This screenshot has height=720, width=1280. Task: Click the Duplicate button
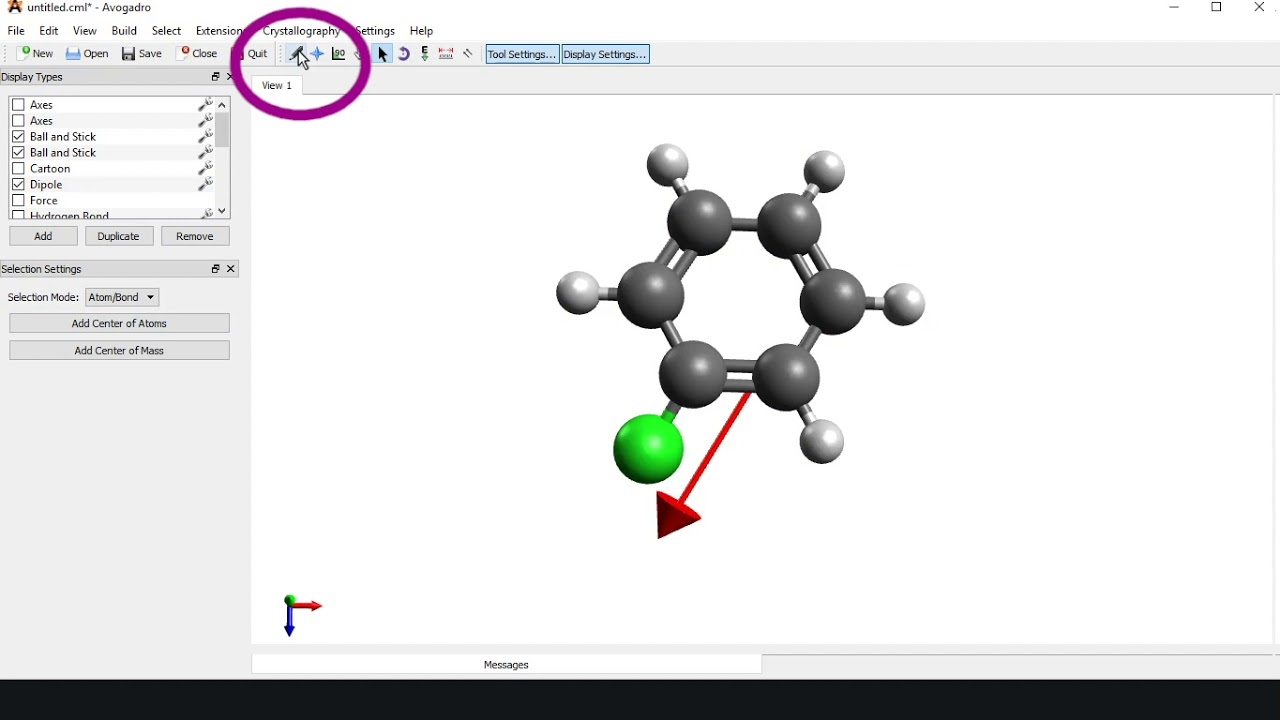(119, 236)
